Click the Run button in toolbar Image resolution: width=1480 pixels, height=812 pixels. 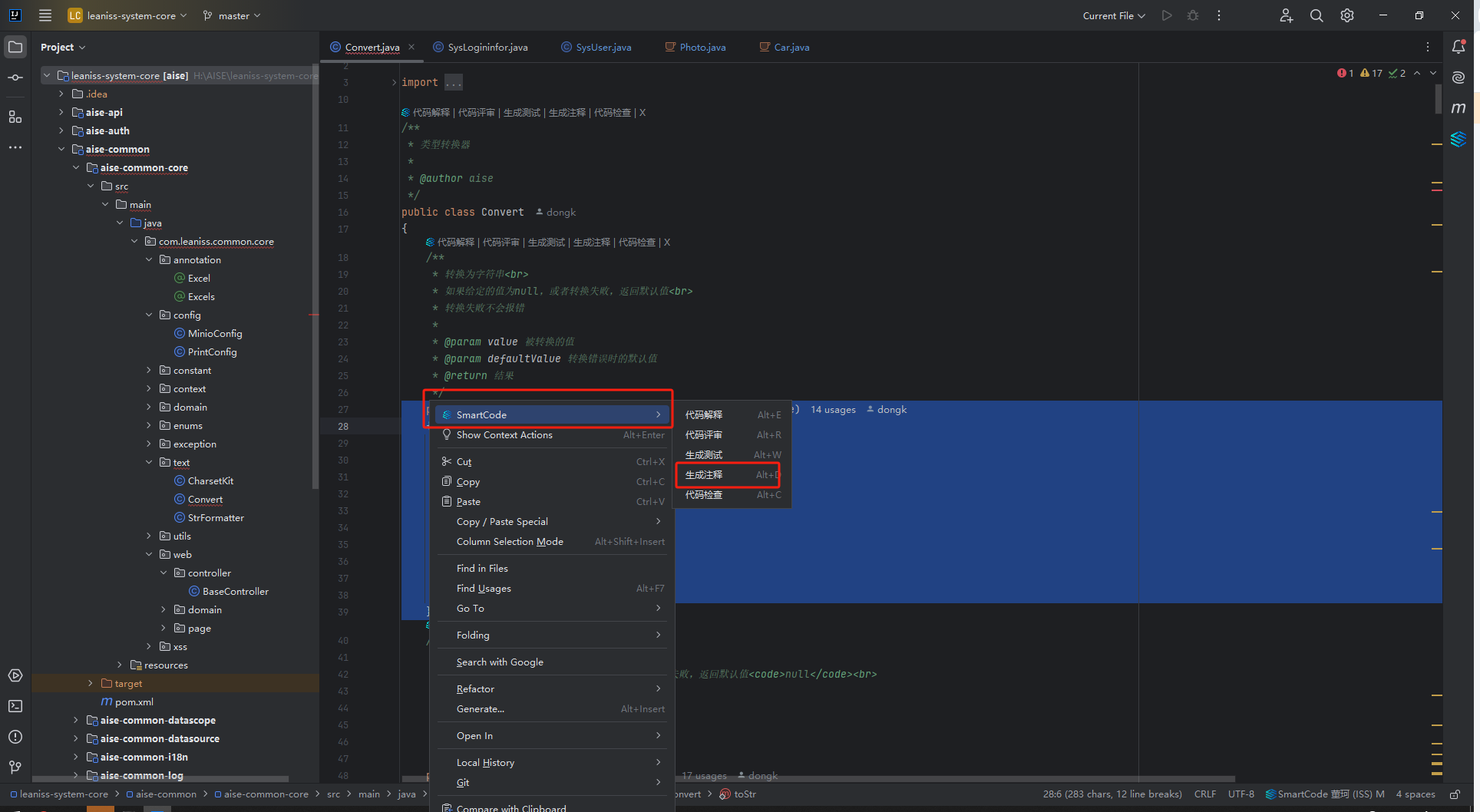(1167, 15)
